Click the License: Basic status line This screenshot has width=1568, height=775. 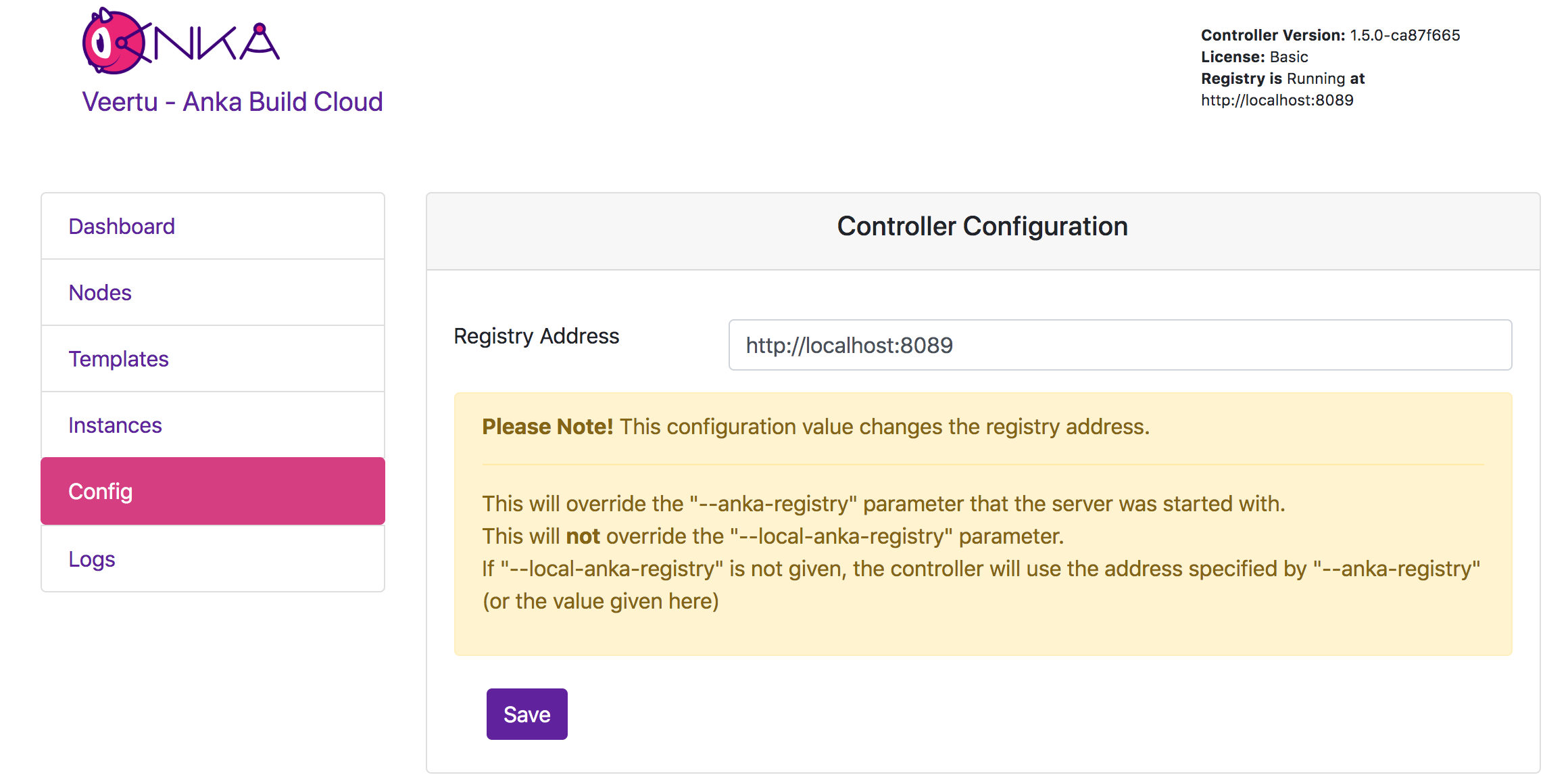click(x=1254, y=57)
